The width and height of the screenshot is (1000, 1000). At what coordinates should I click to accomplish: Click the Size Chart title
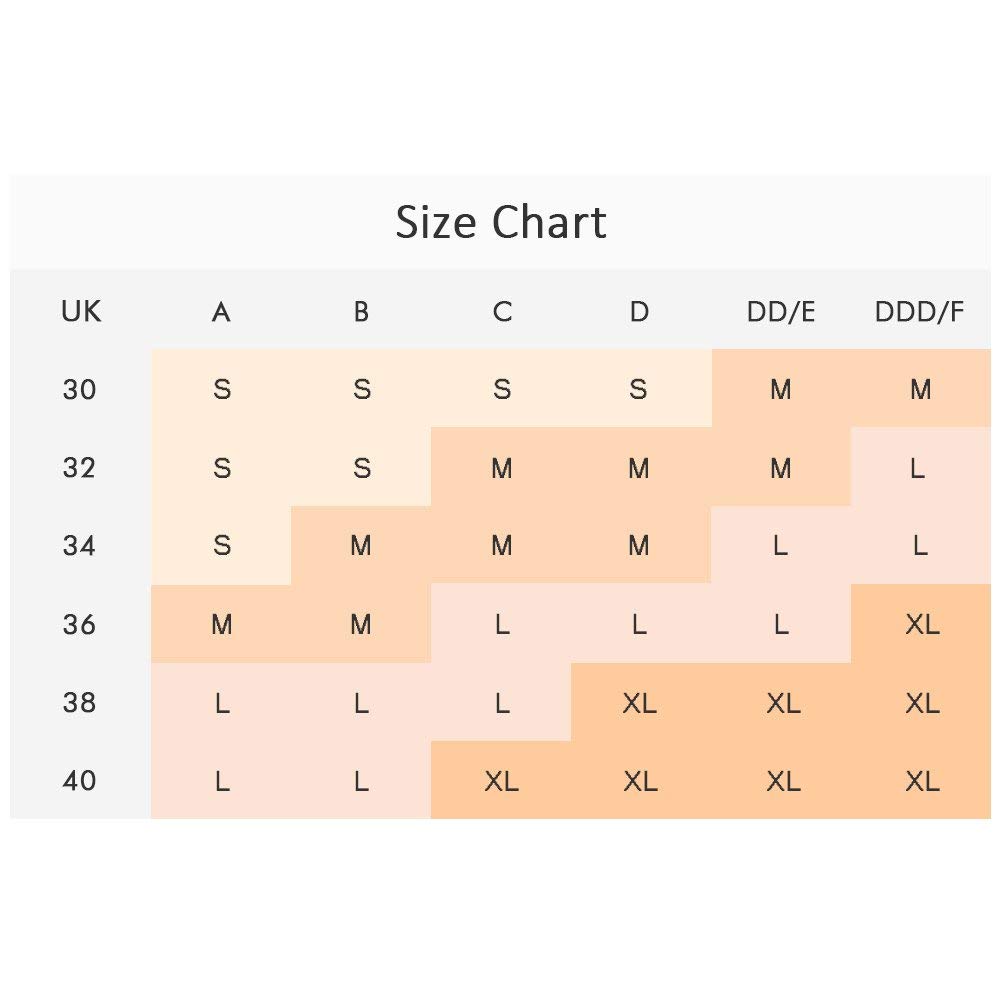click(x=500, y=222)
